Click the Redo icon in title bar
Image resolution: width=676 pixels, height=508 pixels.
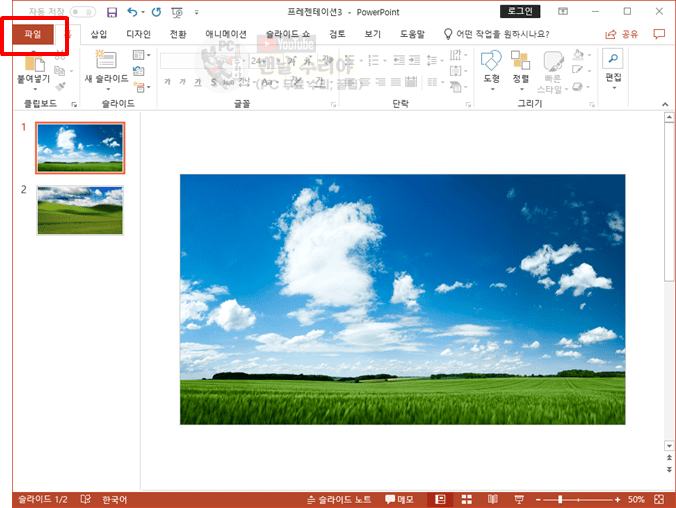(156, 12)
